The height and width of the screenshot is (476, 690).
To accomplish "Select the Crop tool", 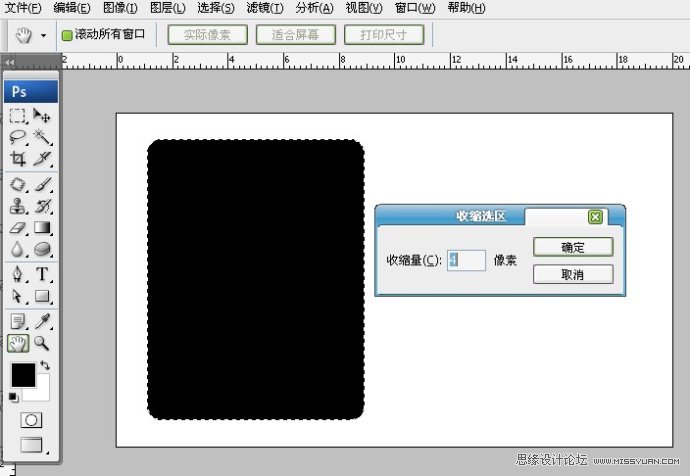I will click(18, 158).
